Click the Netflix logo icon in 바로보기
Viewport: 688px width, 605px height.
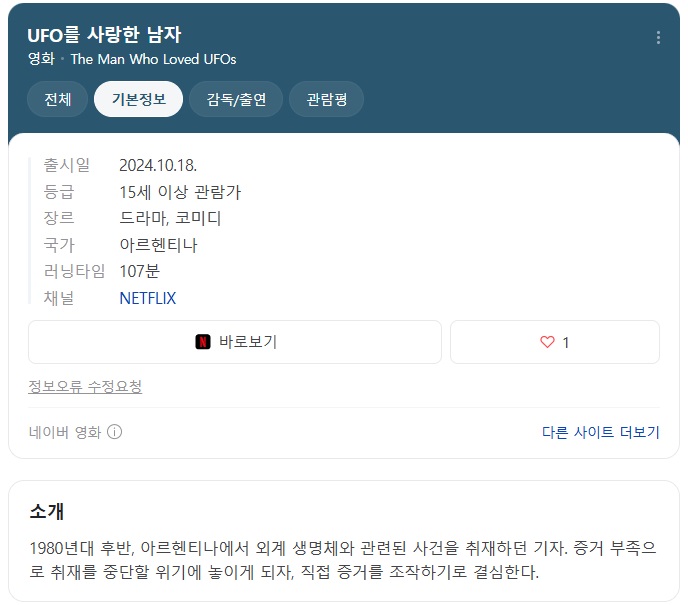203,342
